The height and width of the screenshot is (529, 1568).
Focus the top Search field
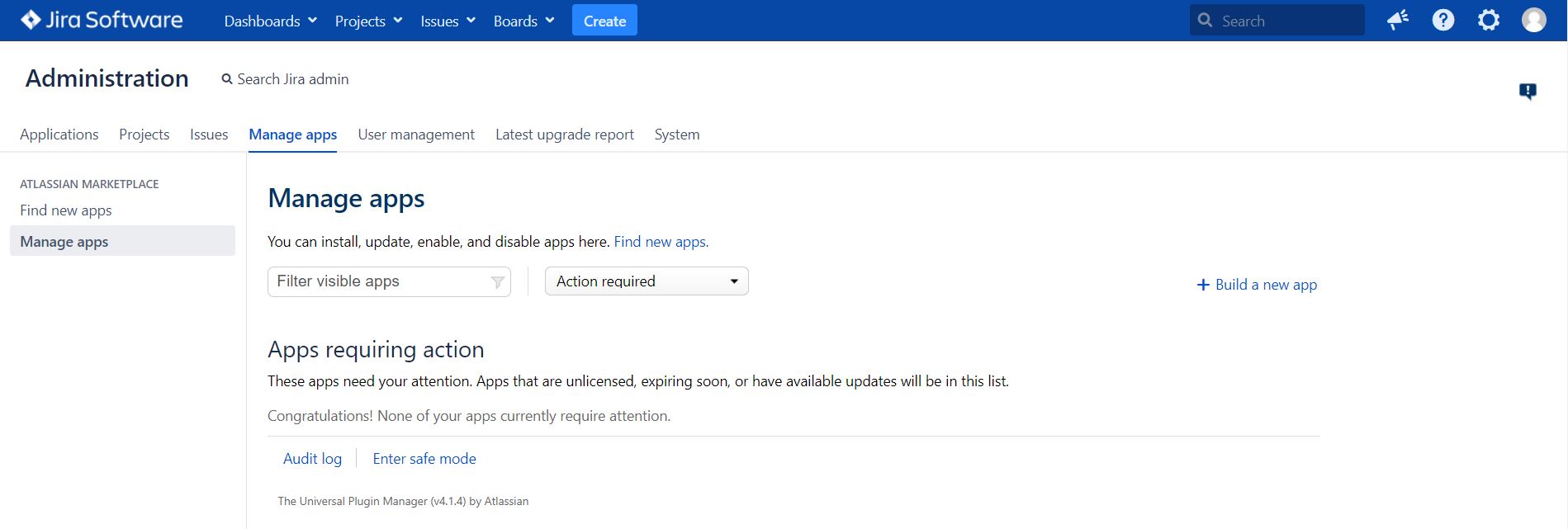pyautogui.click(x=1277, y=20)
